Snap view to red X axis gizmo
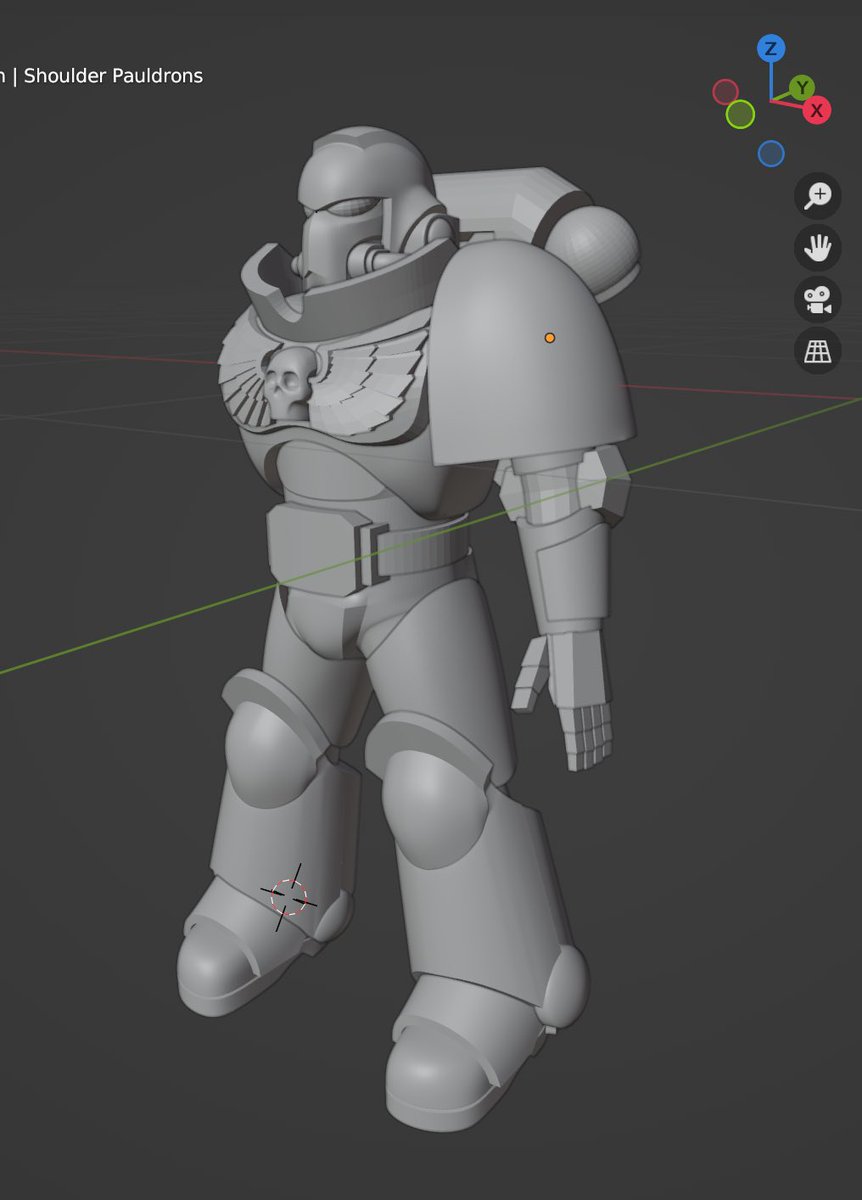Image resolution: width=862 pixels, height=1200 pixels. (817, 110)
